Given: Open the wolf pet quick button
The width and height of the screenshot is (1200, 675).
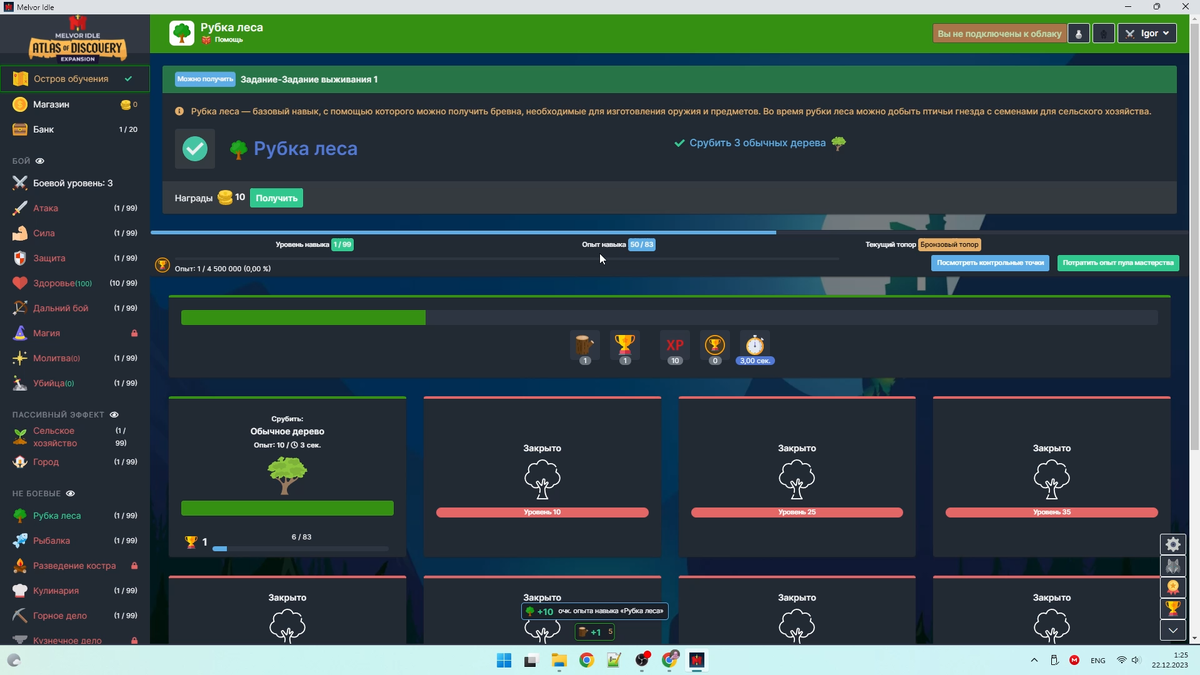Looking at the screenshot, I should (1173, 566).
